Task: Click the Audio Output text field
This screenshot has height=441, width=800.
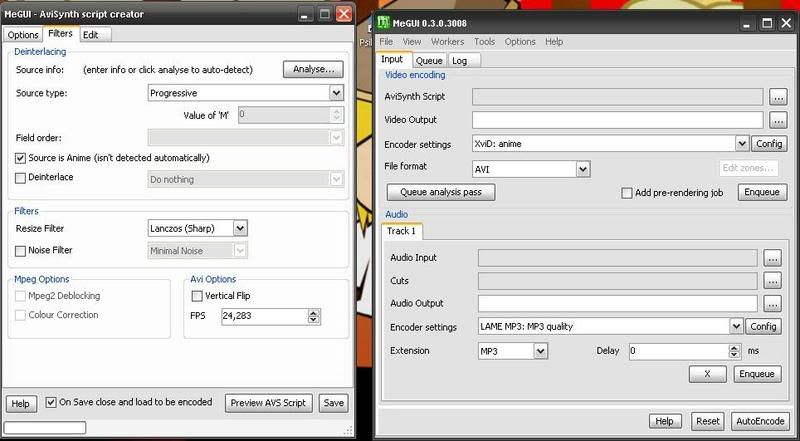Action: 617,303
